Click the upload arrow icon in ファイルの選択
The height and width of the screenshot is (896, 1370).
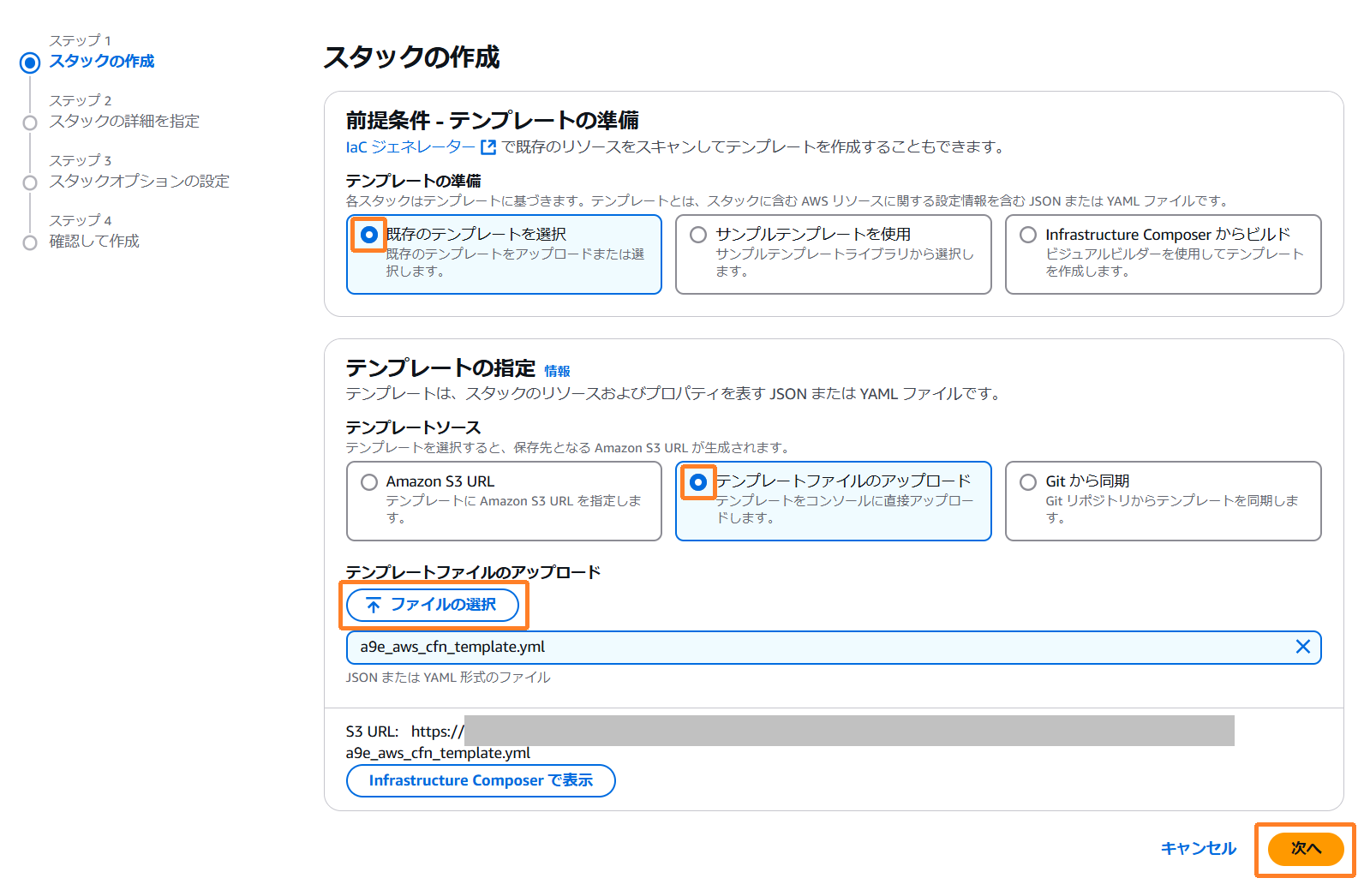tap(374, 606)
